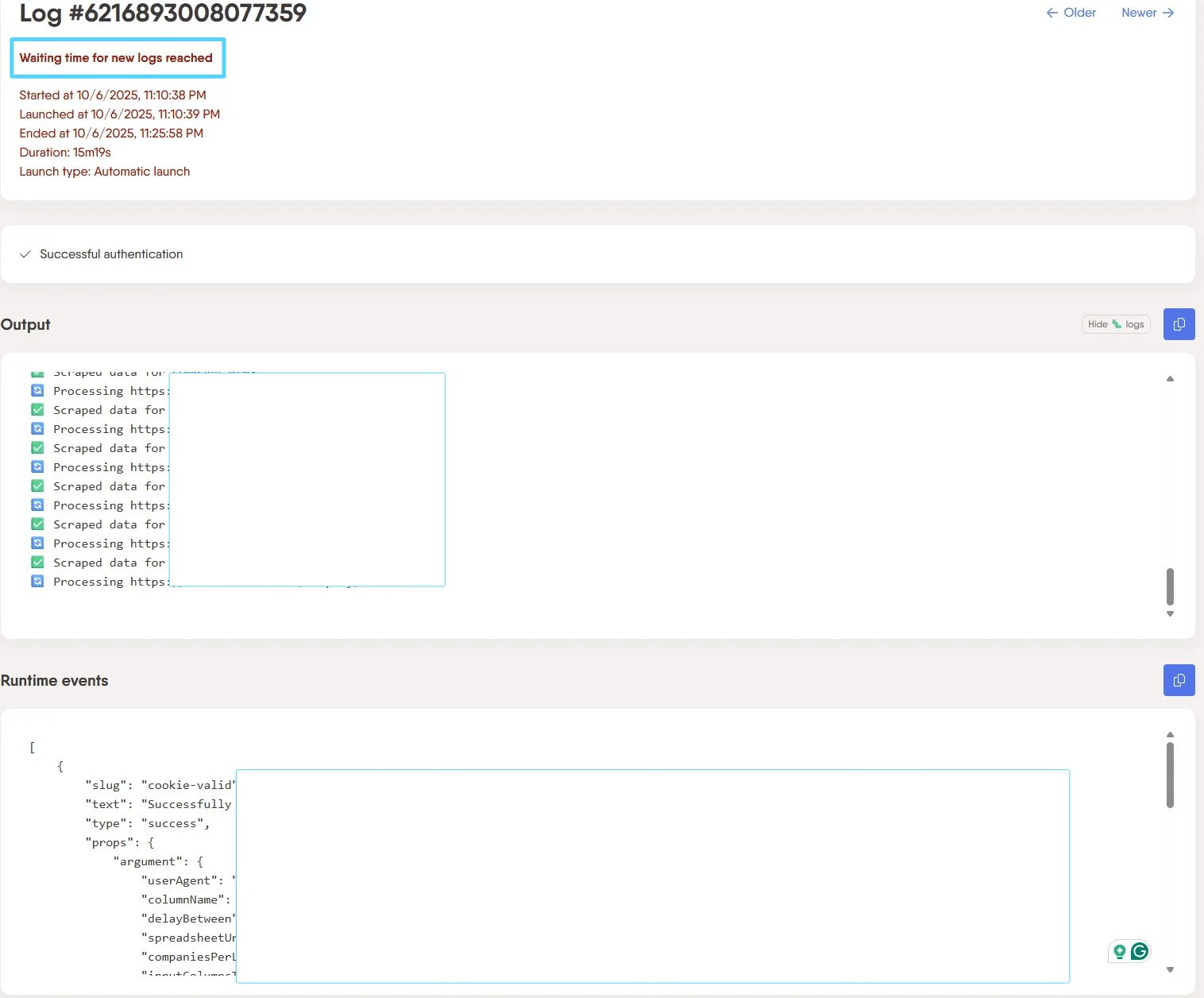Click the "companiesPerL" JSON key
The height and width of the screenshot is (998, 1204).
188,957
